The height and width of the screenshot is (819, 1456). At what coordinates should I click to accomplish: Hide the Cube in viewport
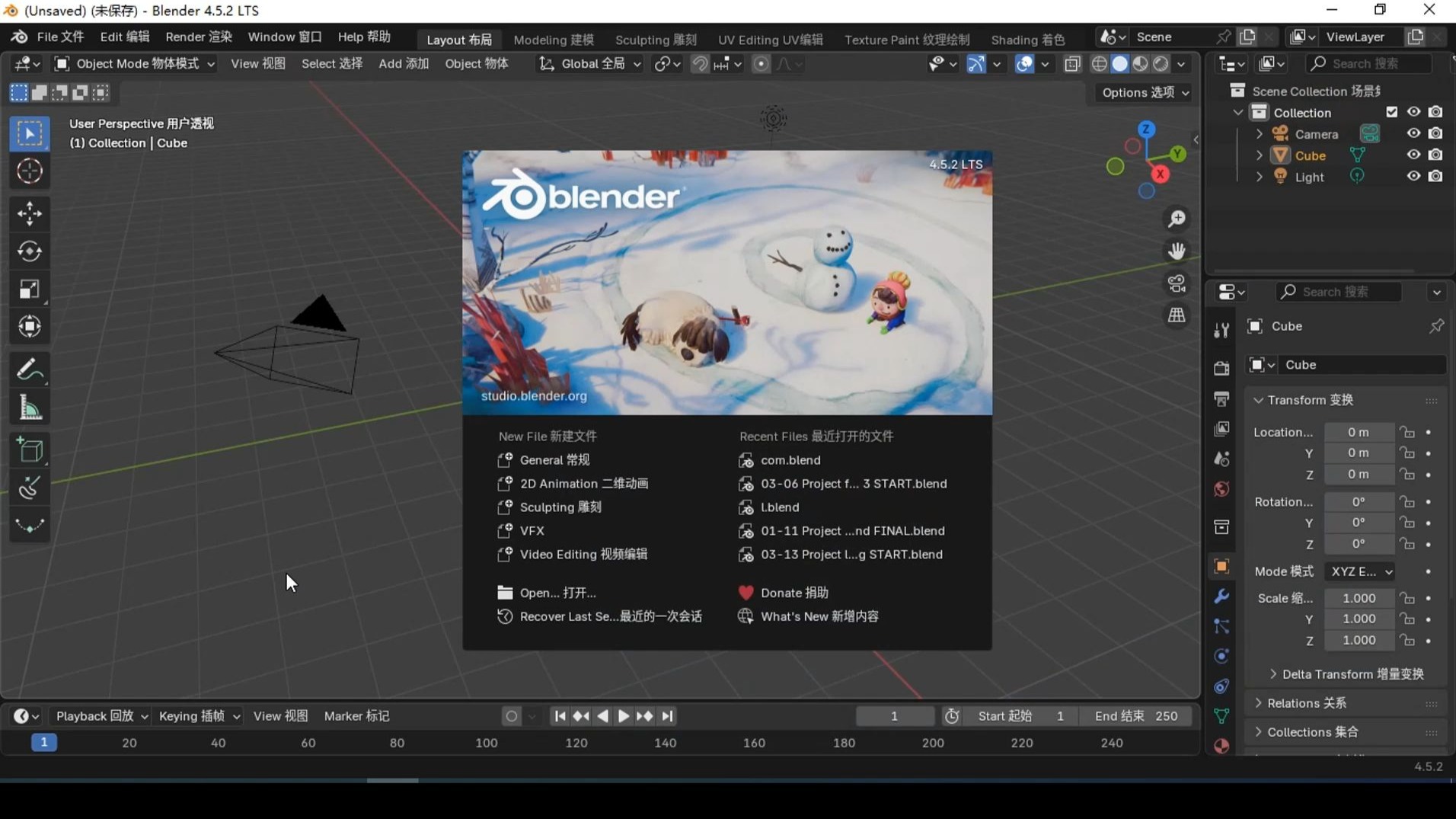pos(1413,155)
